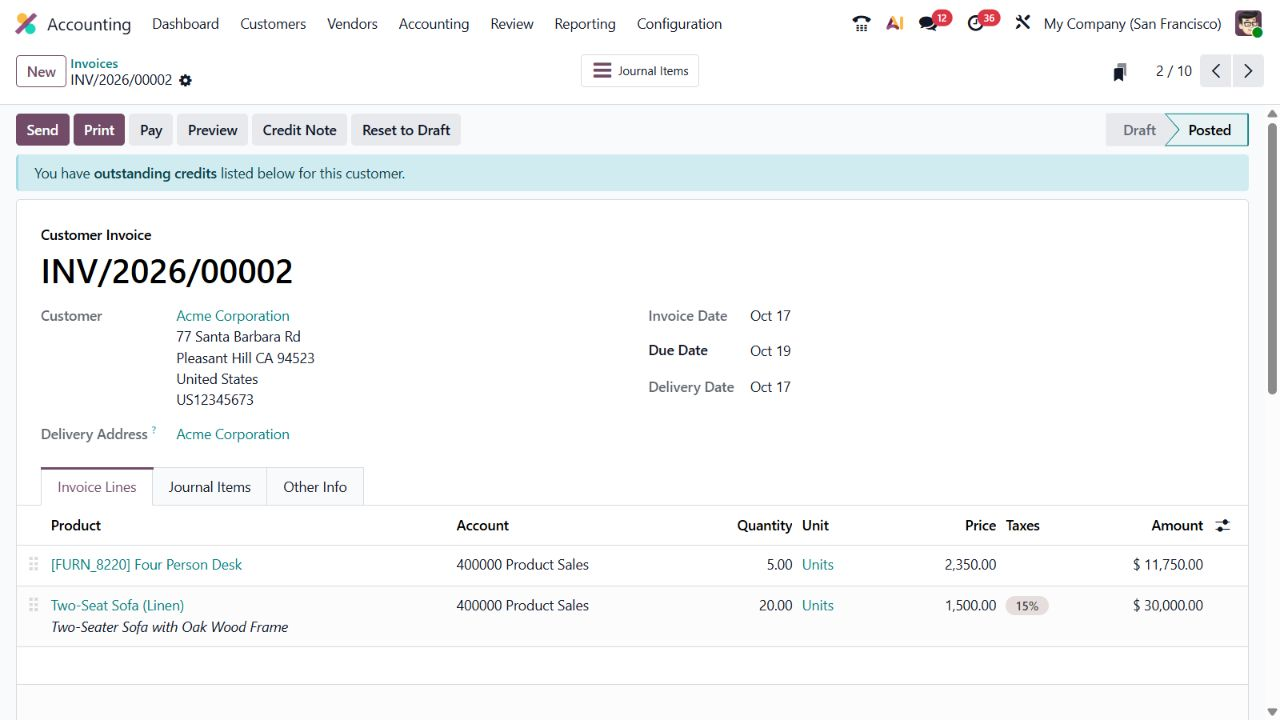Open the Delivery Address Acme Corporation link
The image size is (1280, 720).
coord(233,434)
